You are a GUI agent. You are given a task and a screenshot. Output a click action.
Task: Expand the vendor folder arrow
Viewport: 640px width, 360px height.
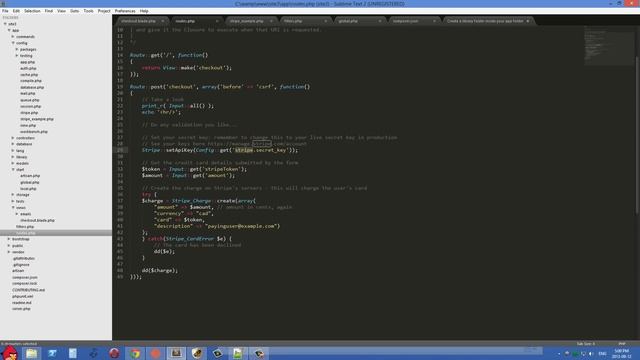pos(9,252)
